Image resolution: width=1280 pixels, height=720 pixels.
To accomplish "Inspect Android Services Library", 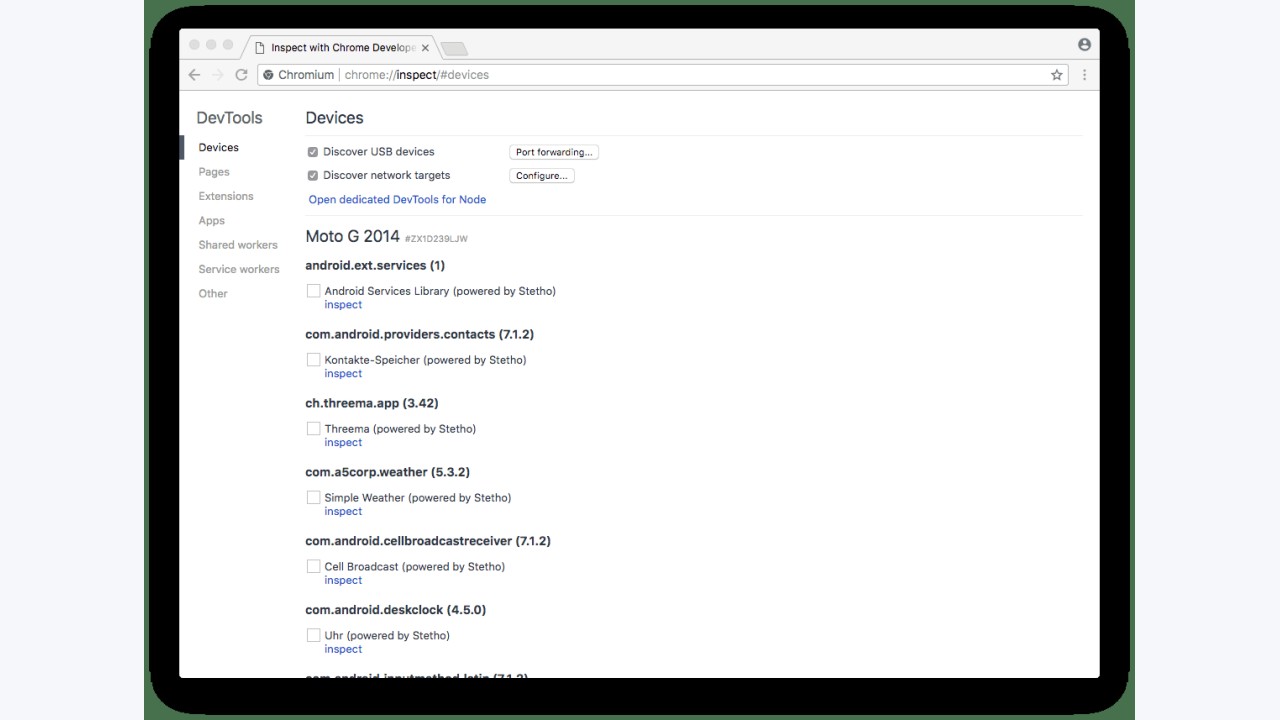I will (x=343, y=305).
